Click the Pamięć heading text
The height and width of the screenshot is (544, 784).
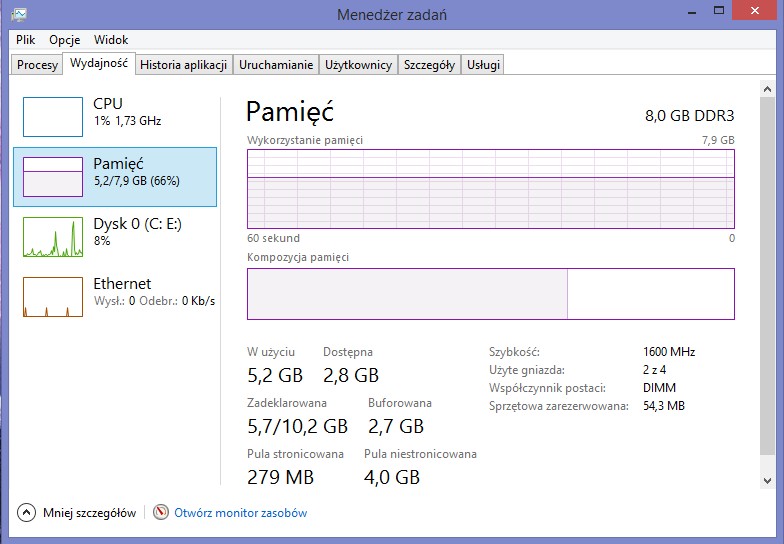[290, 111]
